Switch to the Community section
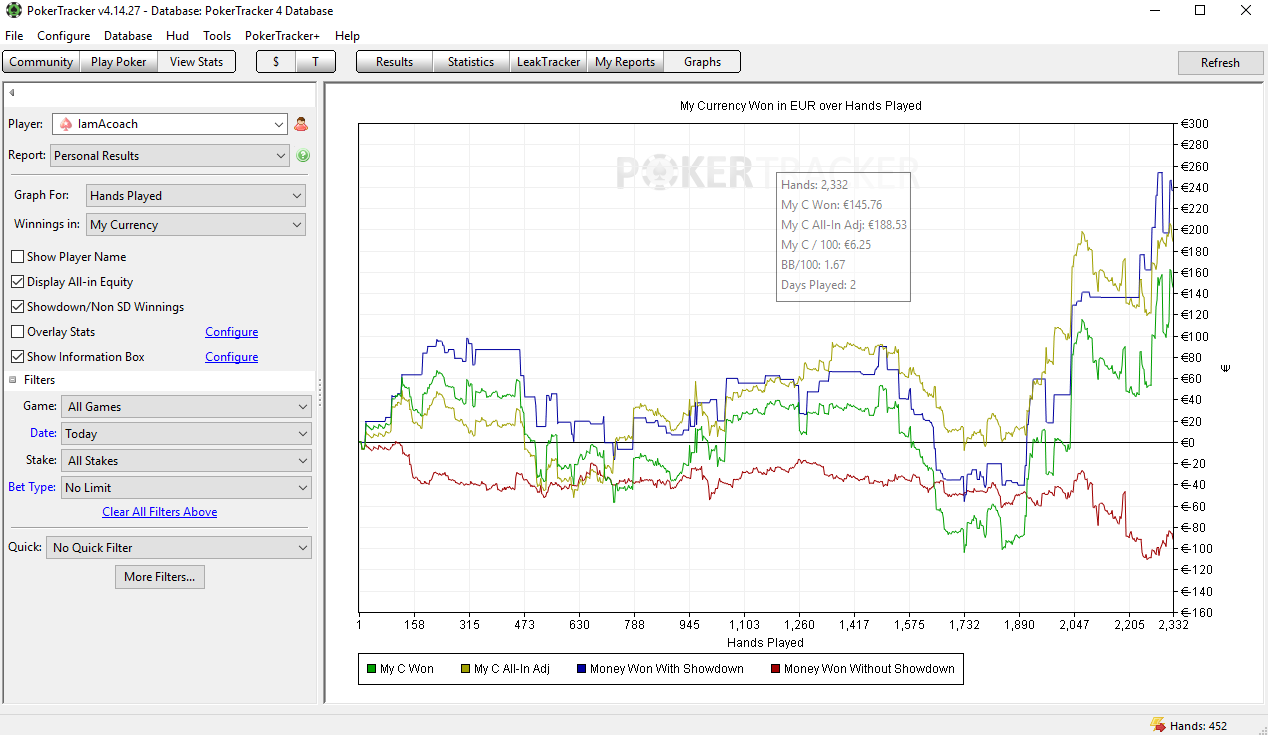The height and width of the screenshot is (735, 1268). pos(41,62)
